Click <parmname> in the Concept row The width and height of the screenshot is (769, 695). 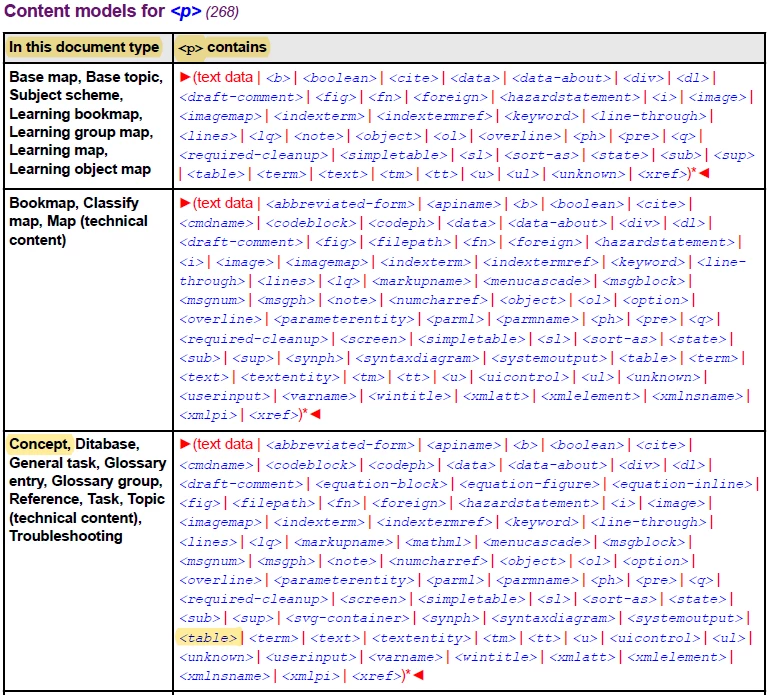click(537, 581)
